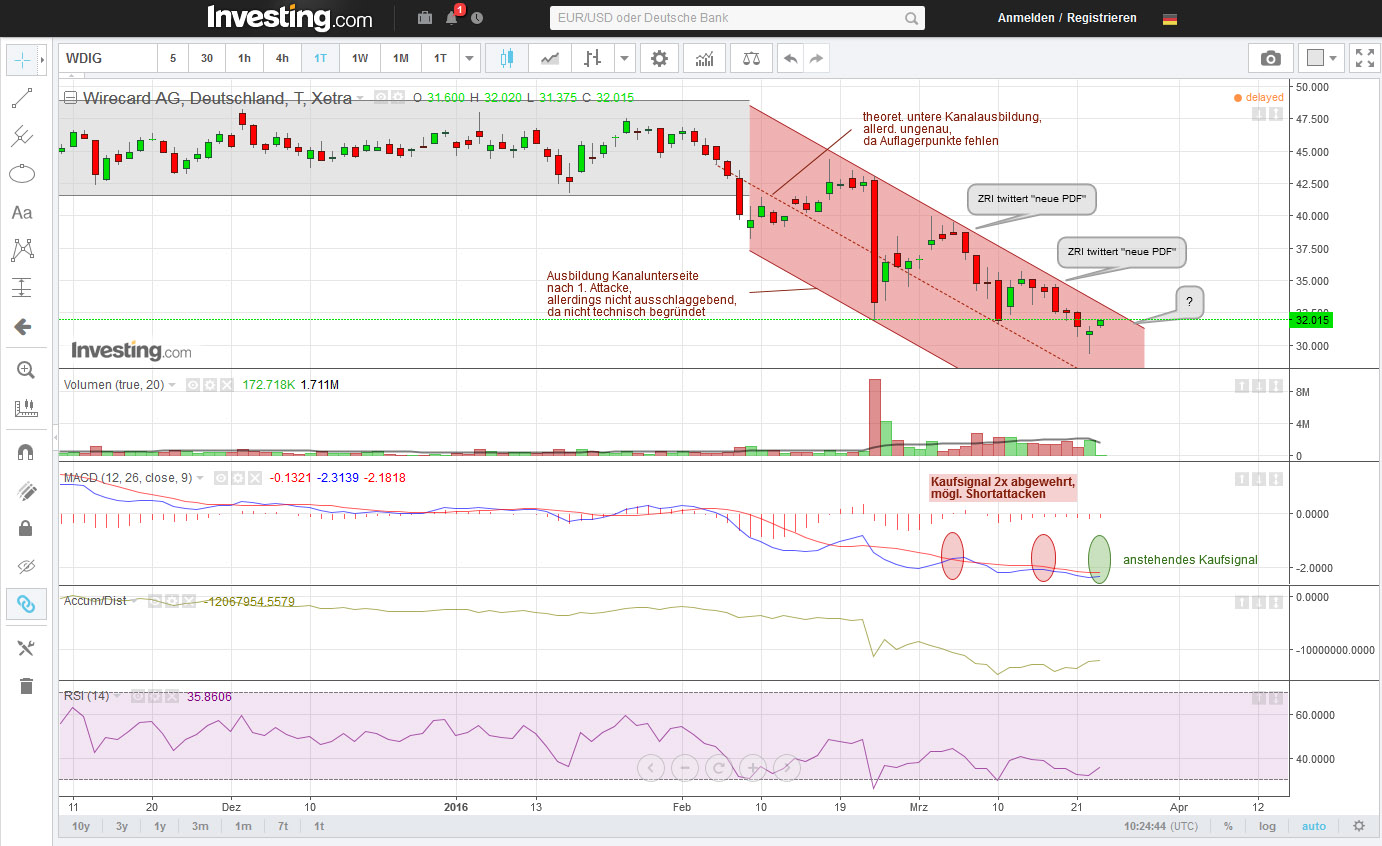Viewport: 1382px width, 846px height.
Task: Switch chart style to area chart
Action: click(x=550, y=58)
